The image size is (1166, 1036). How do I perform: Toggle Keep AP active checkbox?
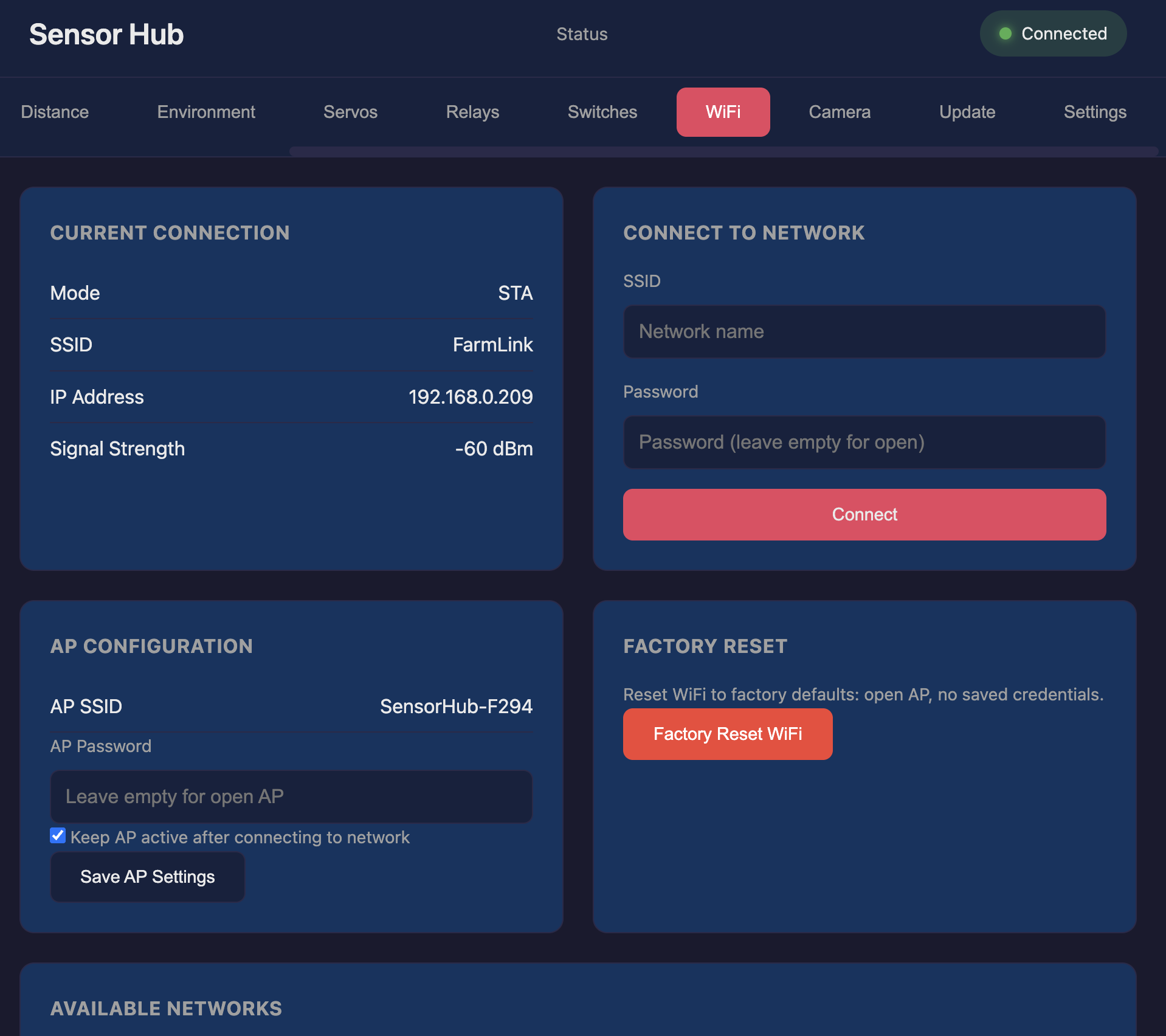[58, 836]
